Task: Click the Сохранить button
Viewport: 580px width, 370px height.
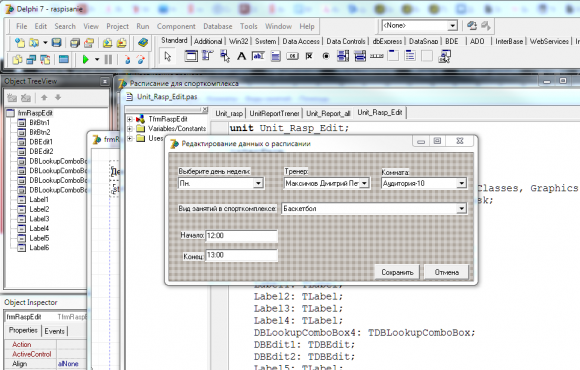Action: pyautogui.click(x=397, y=272)
